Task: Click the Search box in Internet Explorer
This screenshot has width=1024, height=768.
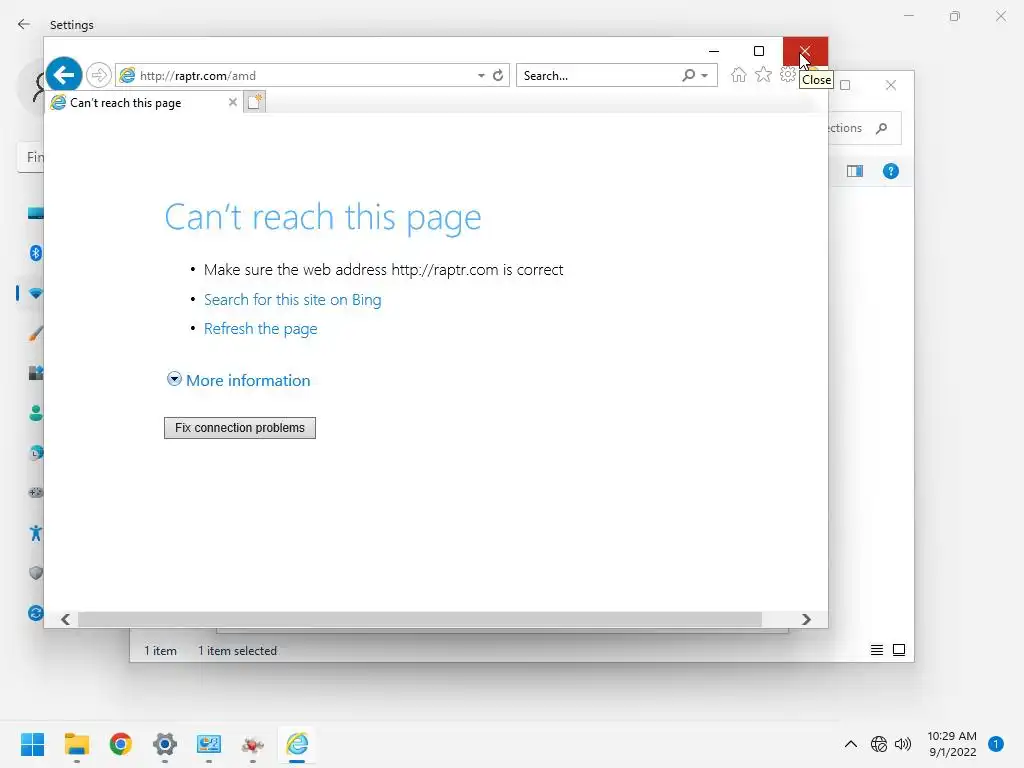Action: (600, 75)
